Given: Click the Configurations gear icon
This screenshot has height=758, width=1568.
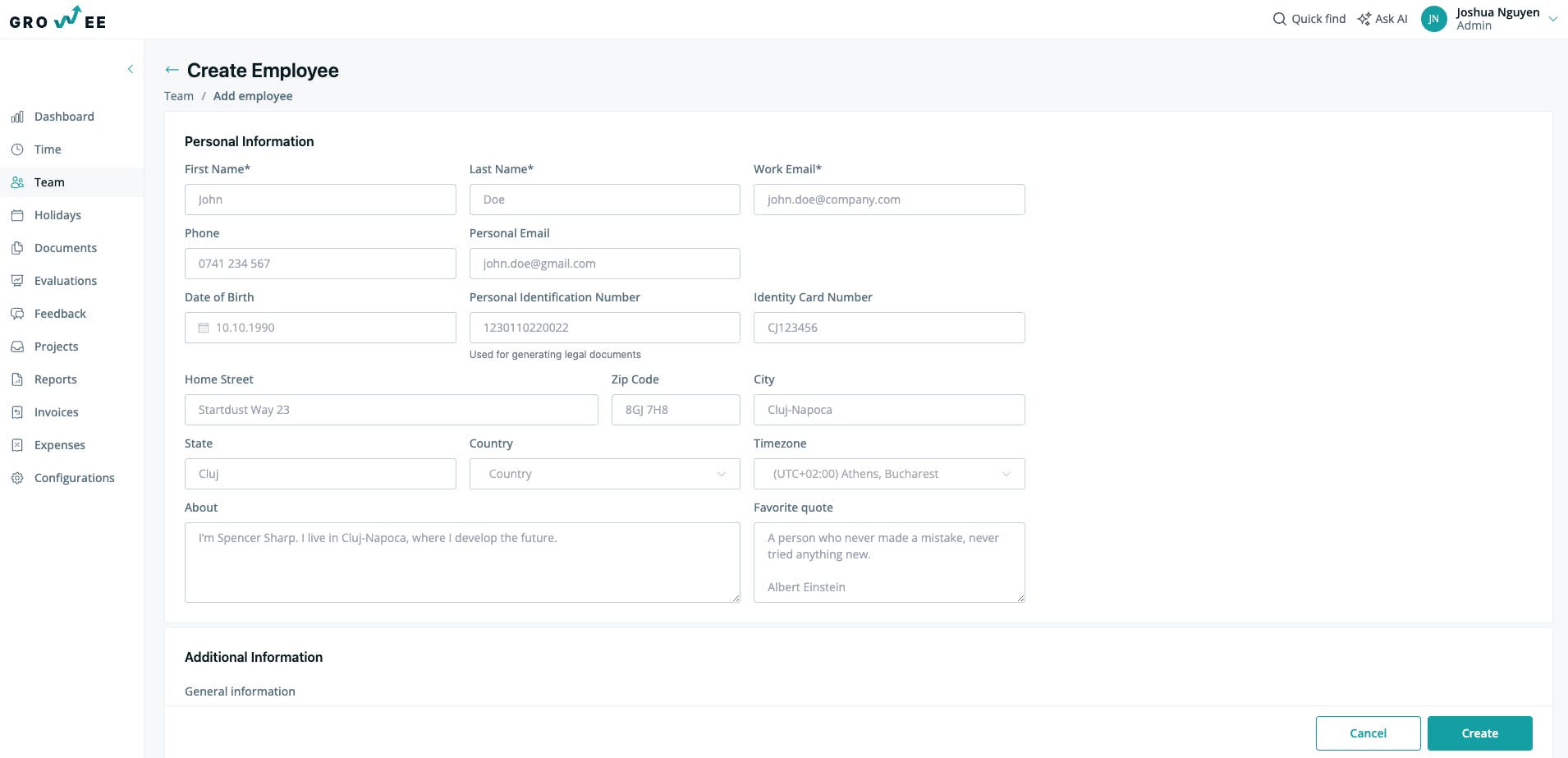Looking at the screenshot, I should (x=17, y=478).
